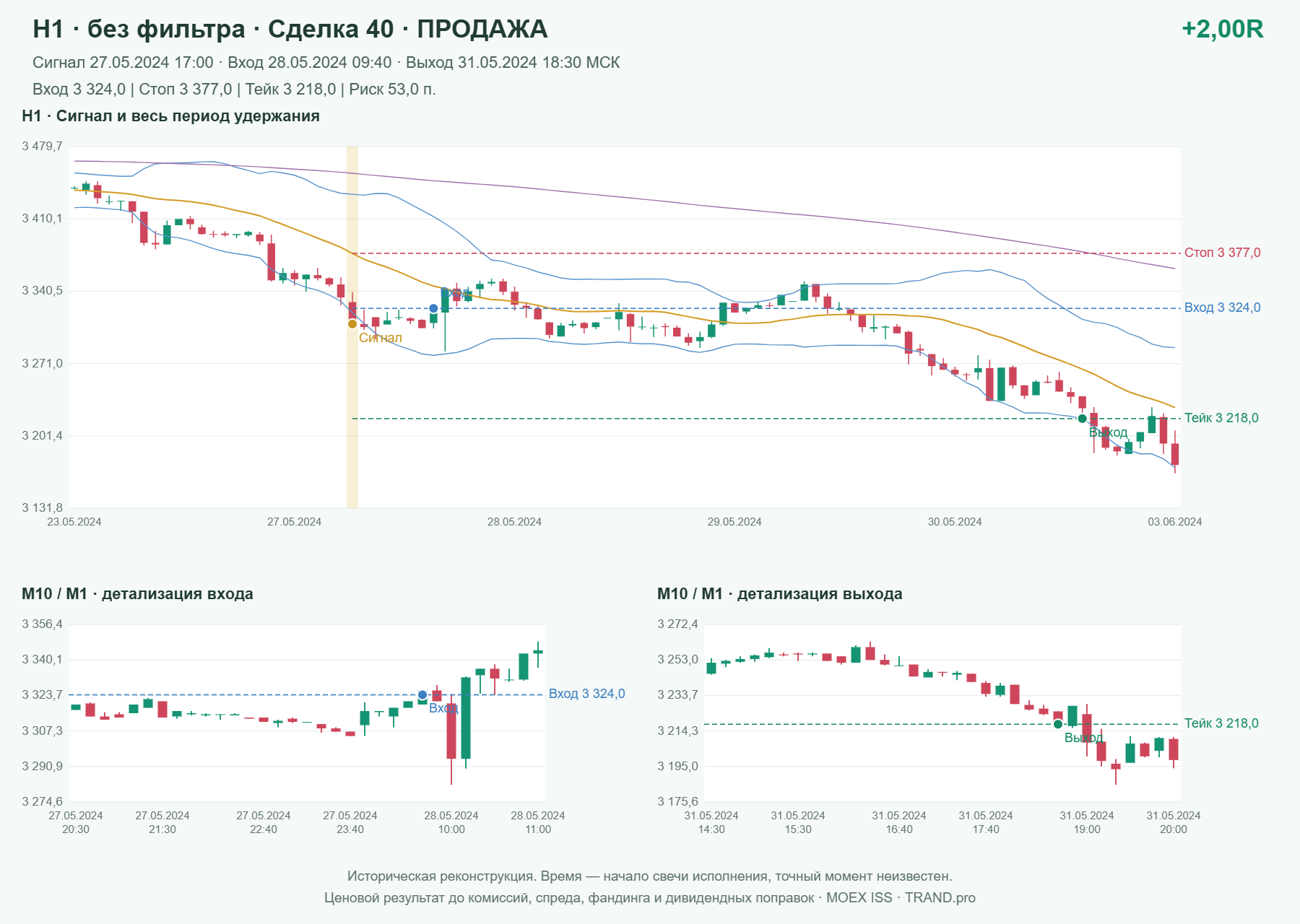Click the "Историческая реконструкция" disclaimer line
Screen dimensions: 1300x924
click(x=650, y=876)
